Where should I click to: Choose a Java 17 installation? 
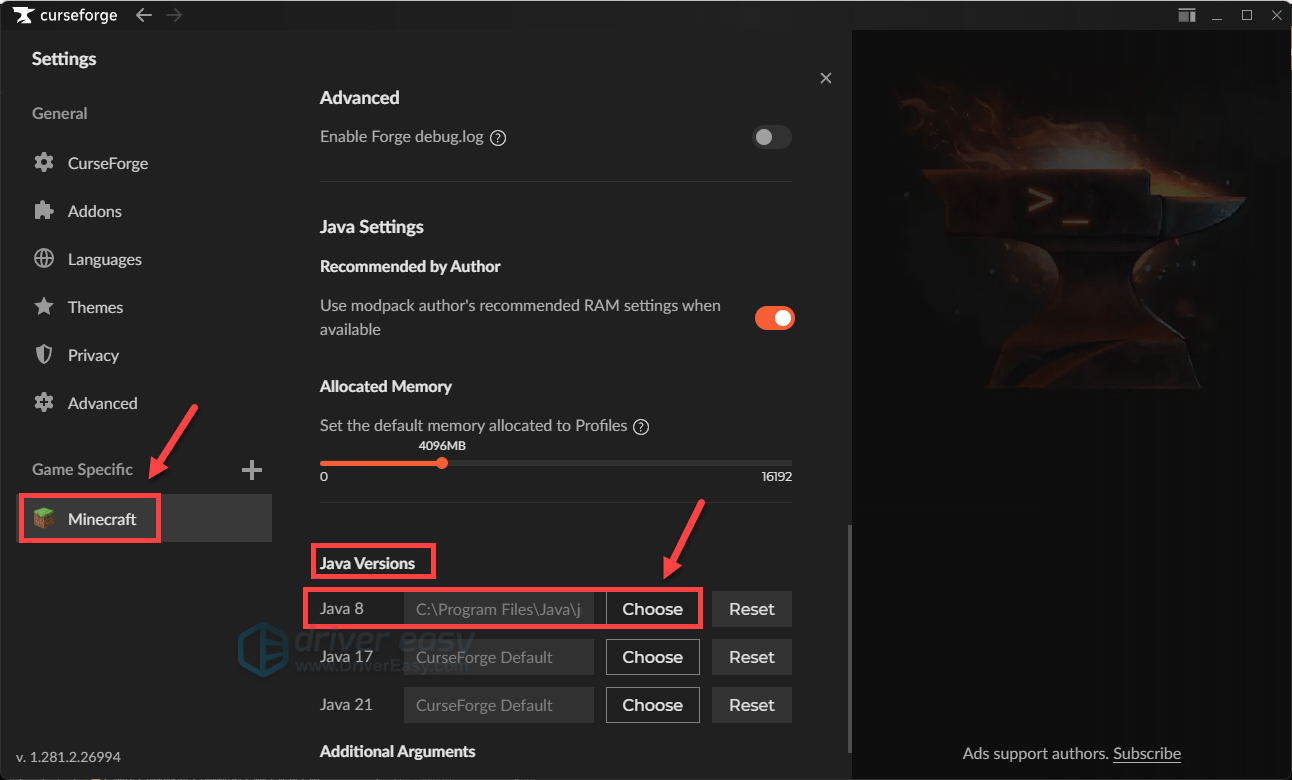point(652,657)
